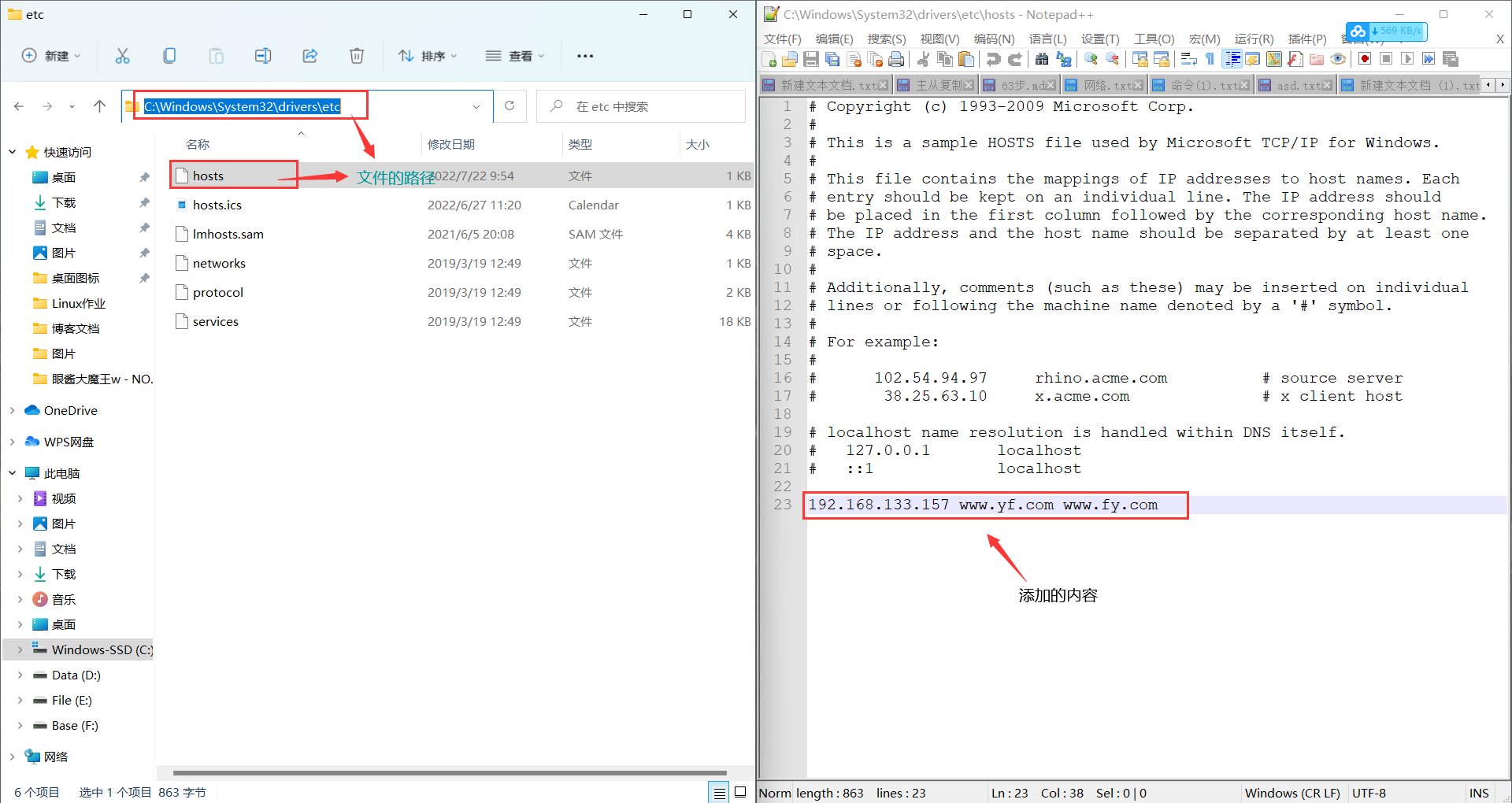Switch to the 网络.txt tab
1512x803 pixels.
click(x=1102, y=85)
